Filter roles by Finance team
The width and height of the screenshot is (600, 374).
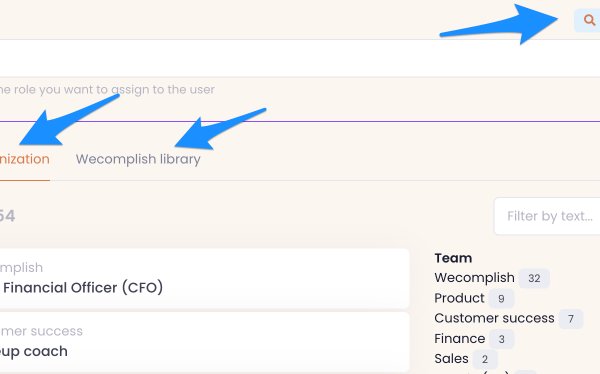tap(460, 338)
